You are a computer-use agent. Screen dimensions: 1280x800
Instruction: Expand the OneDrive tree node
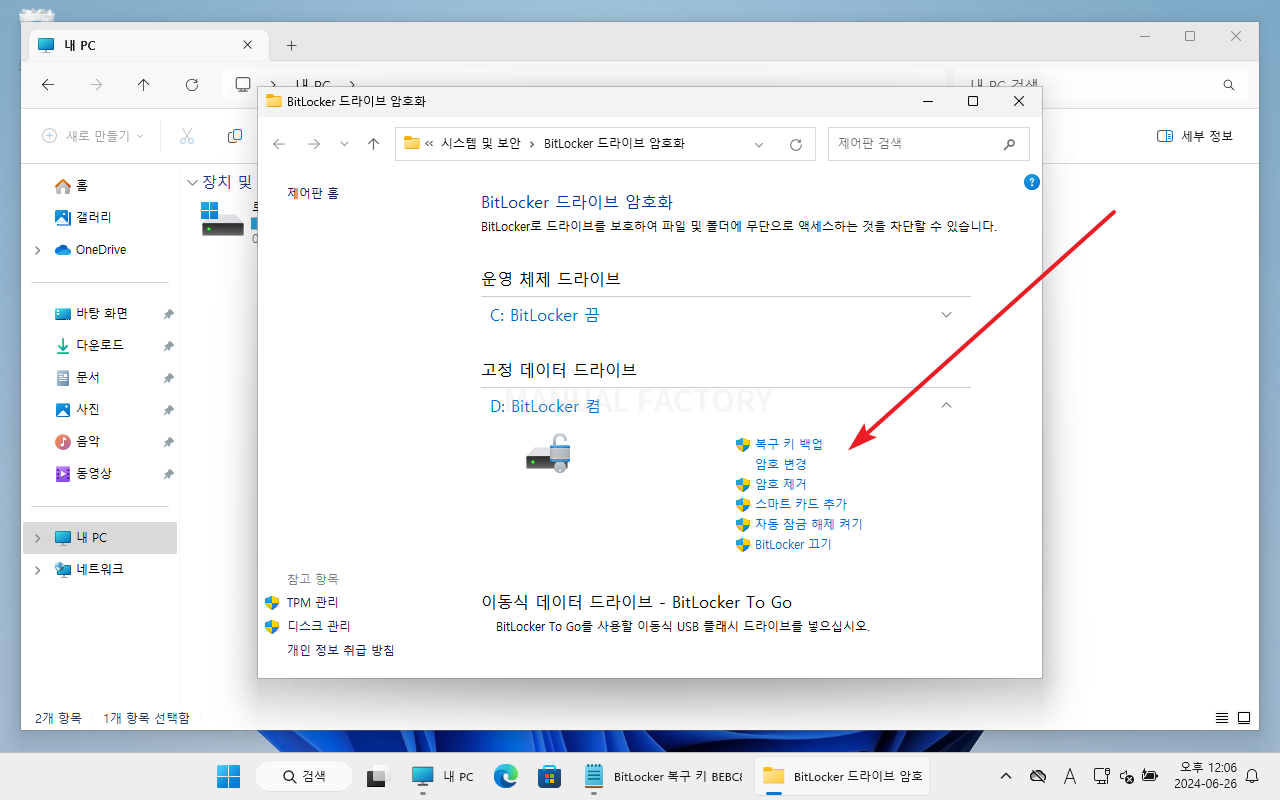38,250
